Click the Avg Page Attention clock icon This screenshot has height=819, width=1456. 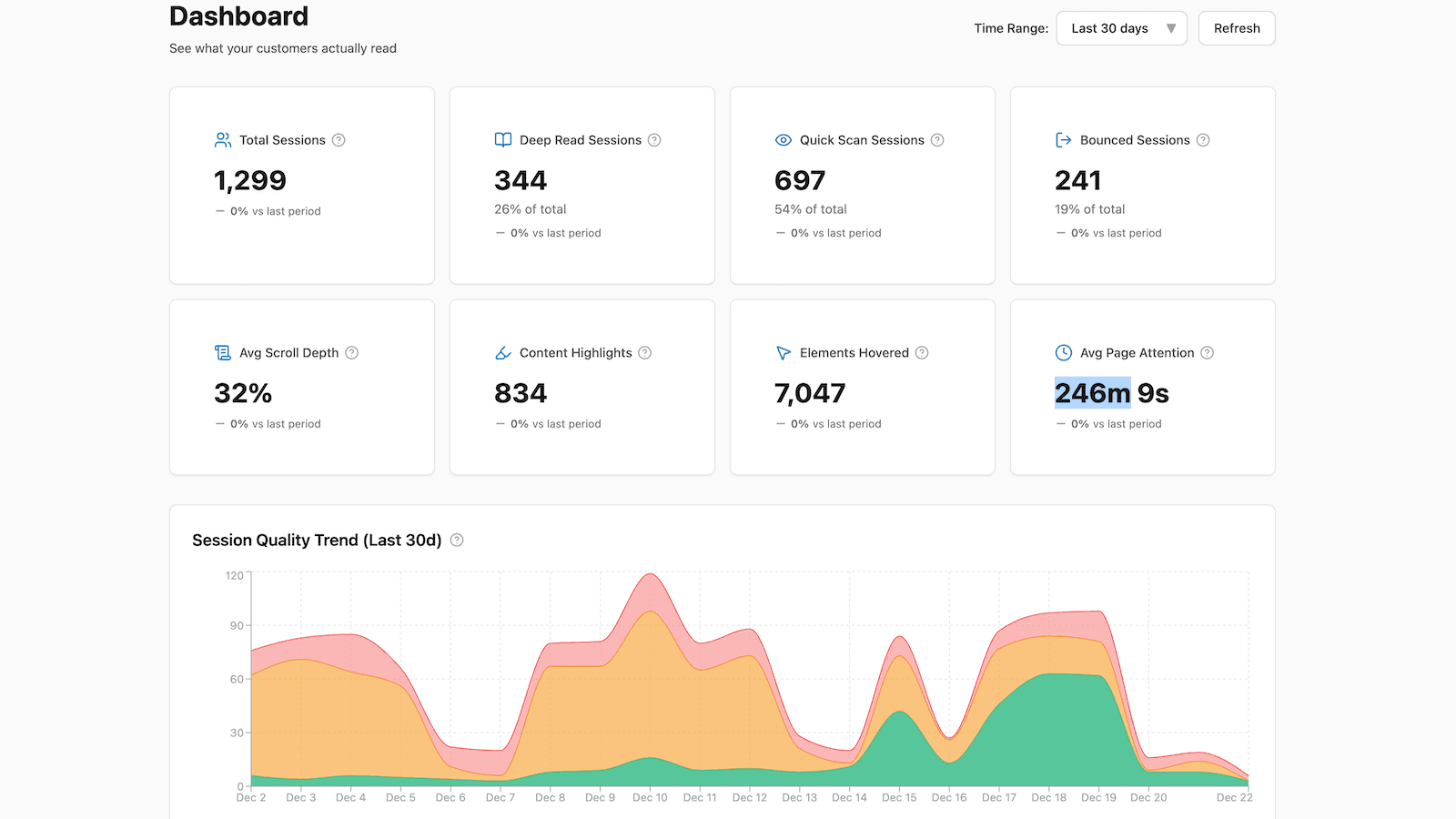tap(1063, 353)
